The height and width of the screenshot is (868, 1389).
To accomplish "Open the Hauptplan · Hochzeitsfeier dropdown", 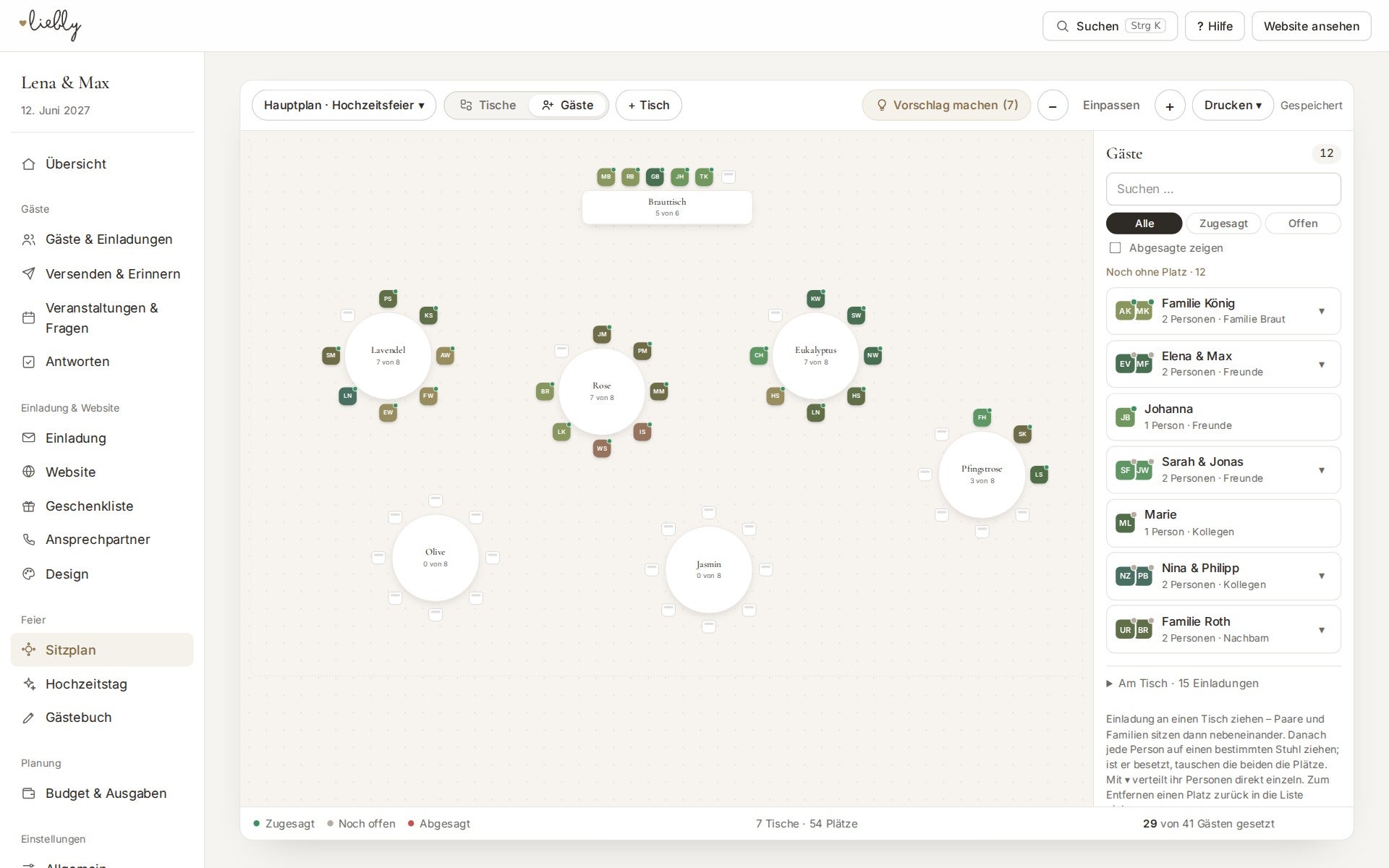I will 344,105.
